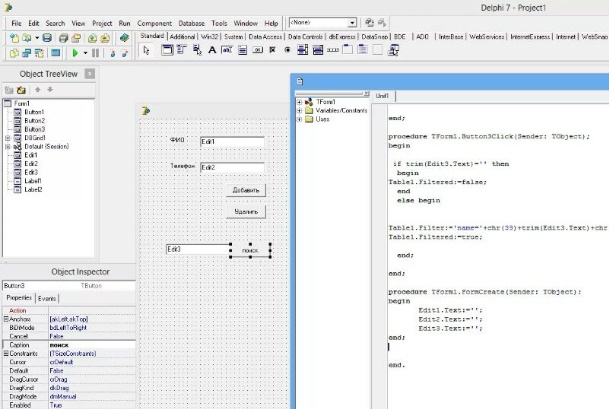Viewport: 609px width, 409px height.
Task: Click the Edit3 field on the form
Action: point(198,249)
